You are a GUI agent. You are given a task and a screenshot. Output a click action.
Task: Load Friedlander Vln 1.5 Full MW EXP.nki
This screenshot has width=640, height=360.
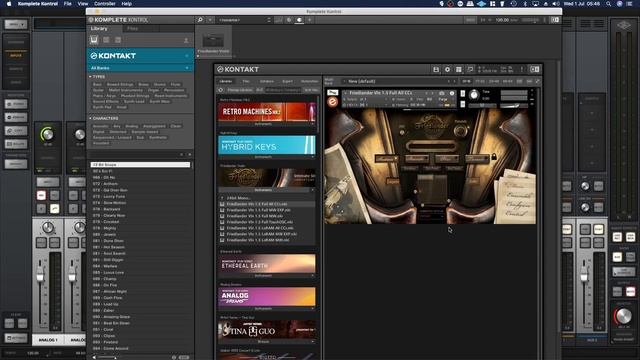[258, 210]
